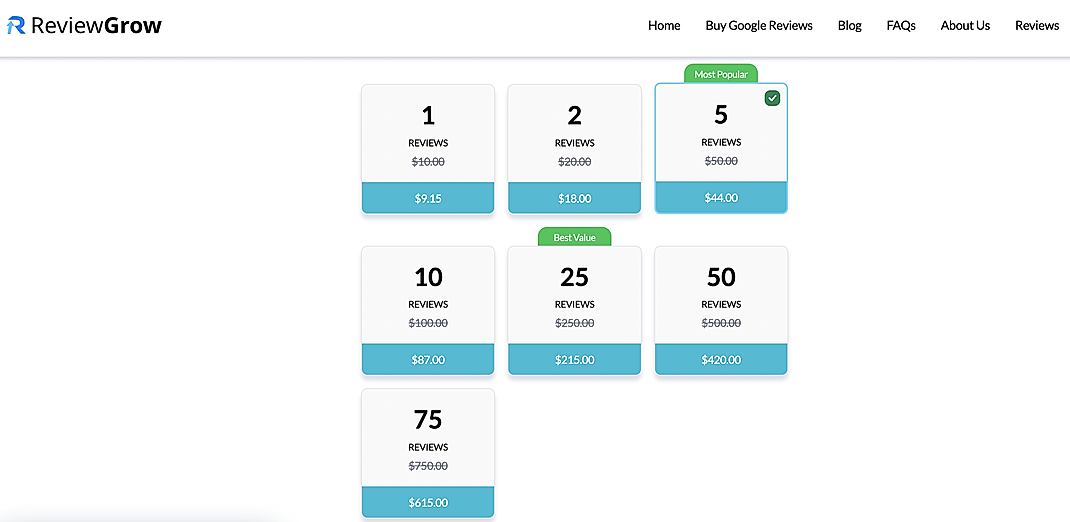Viewport: 1070px width, 522px height.
Task: Select the 10 reviews package number
Action: coord(429,278)
